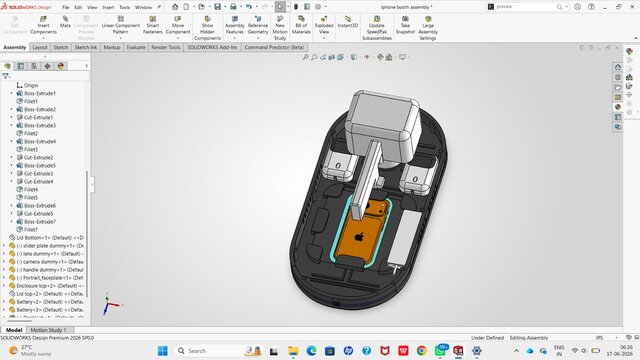
Task: Switch to Command Predictor (Beta) tab
Action: coord(274,47)
